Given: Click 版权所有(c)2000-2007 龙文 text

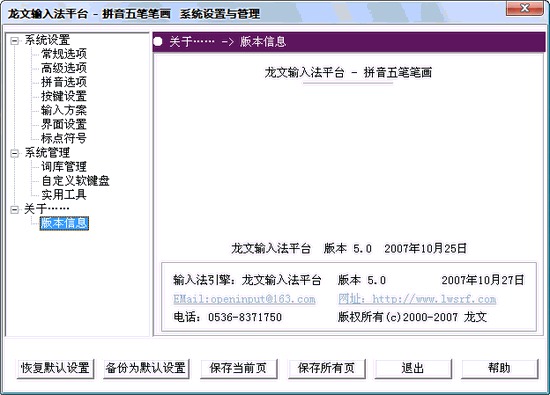Looking at the screenshot, I should tap(412, 317).
